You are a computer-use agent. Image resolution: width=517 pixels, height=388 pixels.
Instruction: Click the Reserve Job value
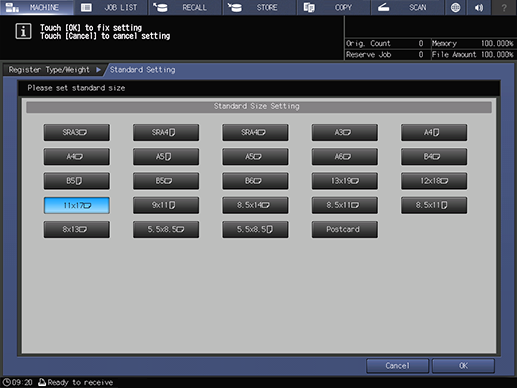(x=421, y=55)
